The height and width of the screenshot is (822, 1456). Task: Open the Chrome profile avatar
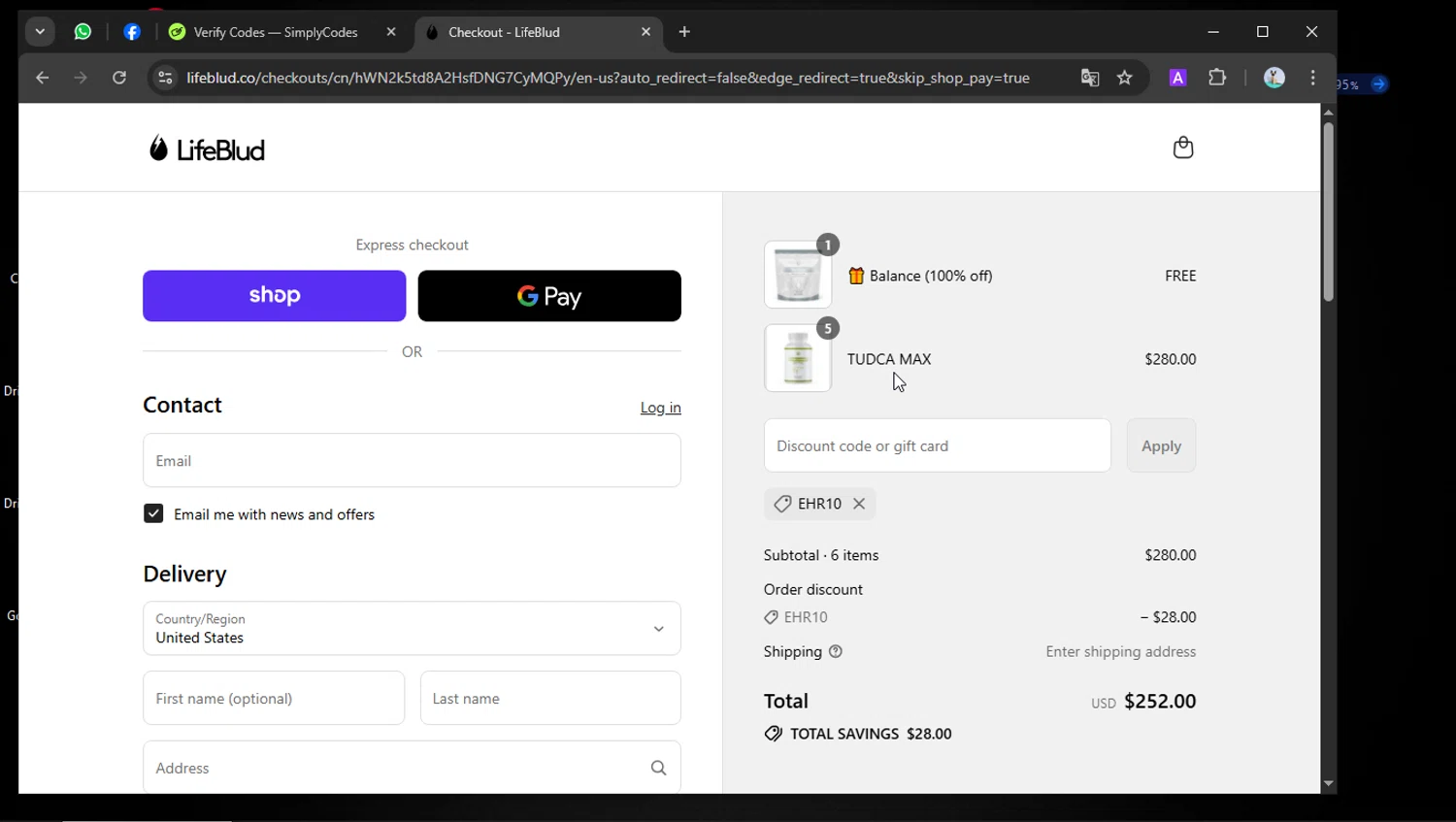[x=1274, y=78]
